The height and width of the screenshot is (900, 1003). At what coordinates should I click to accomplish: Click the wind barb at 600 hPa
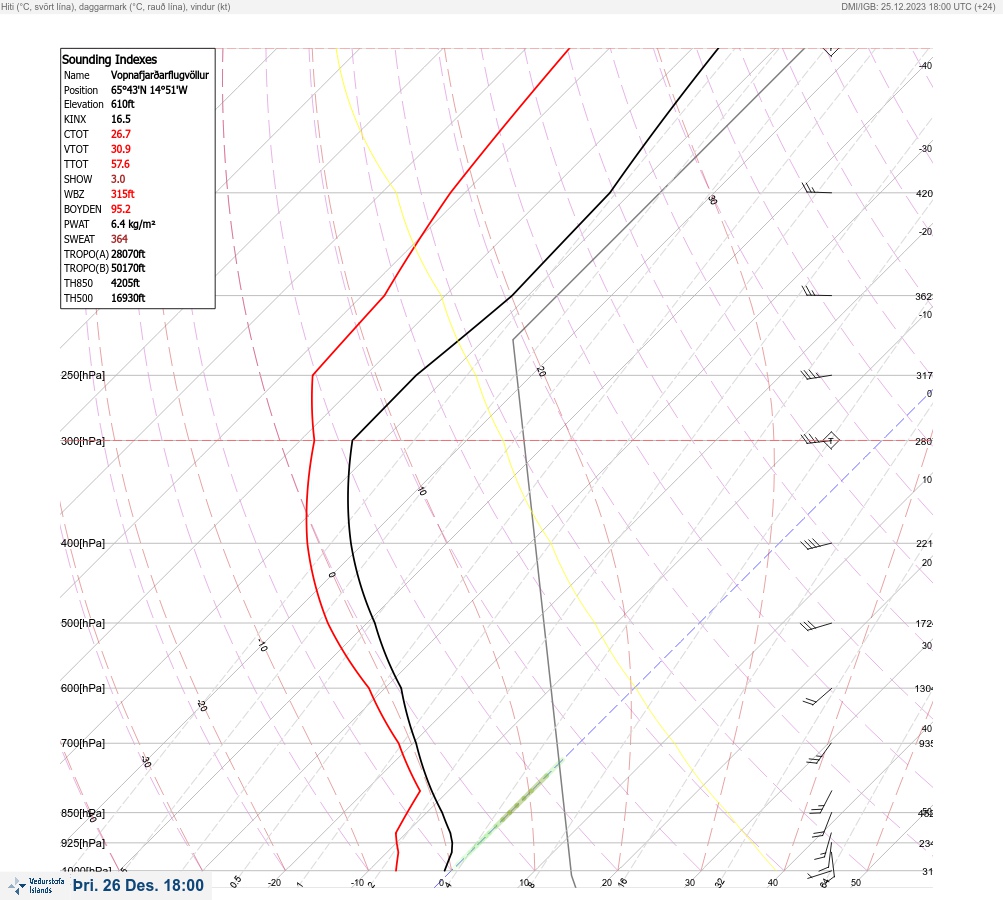818,697
